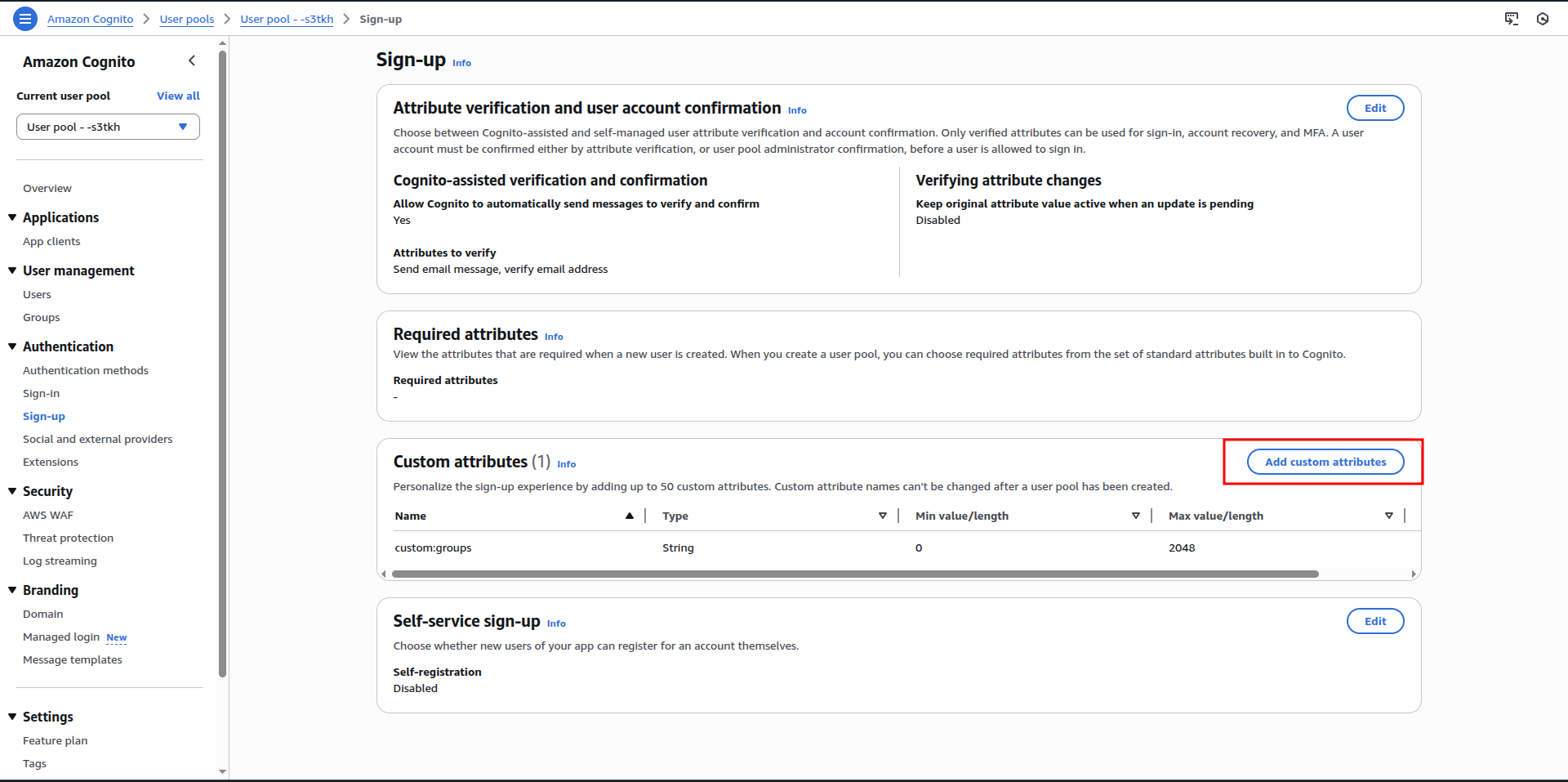Screen dimensions: 1568x782
Task: Click the custom attributes horizontal scrollbar
Action: [x=855, y=574]
